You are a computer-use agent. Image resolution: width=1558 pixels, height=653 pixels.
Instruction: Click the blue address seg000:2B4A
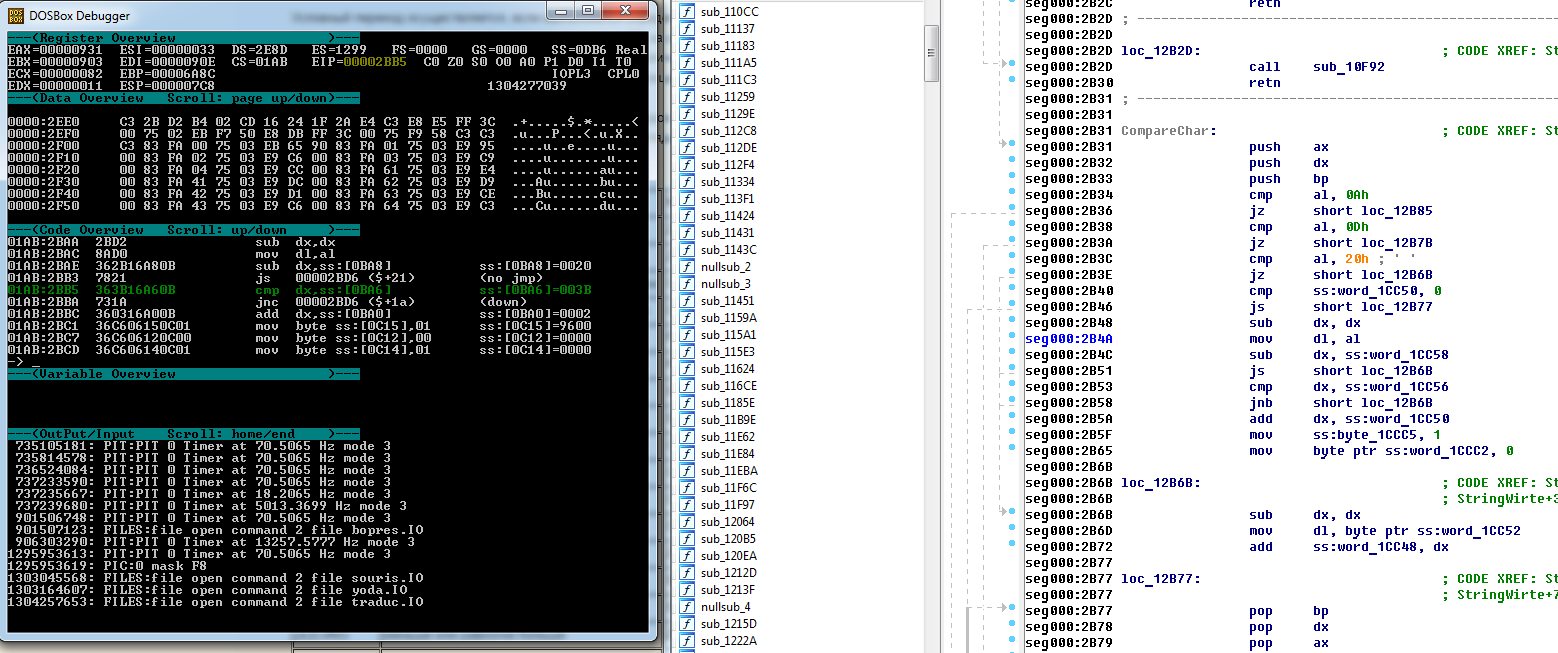click(x=1069, y=339)
